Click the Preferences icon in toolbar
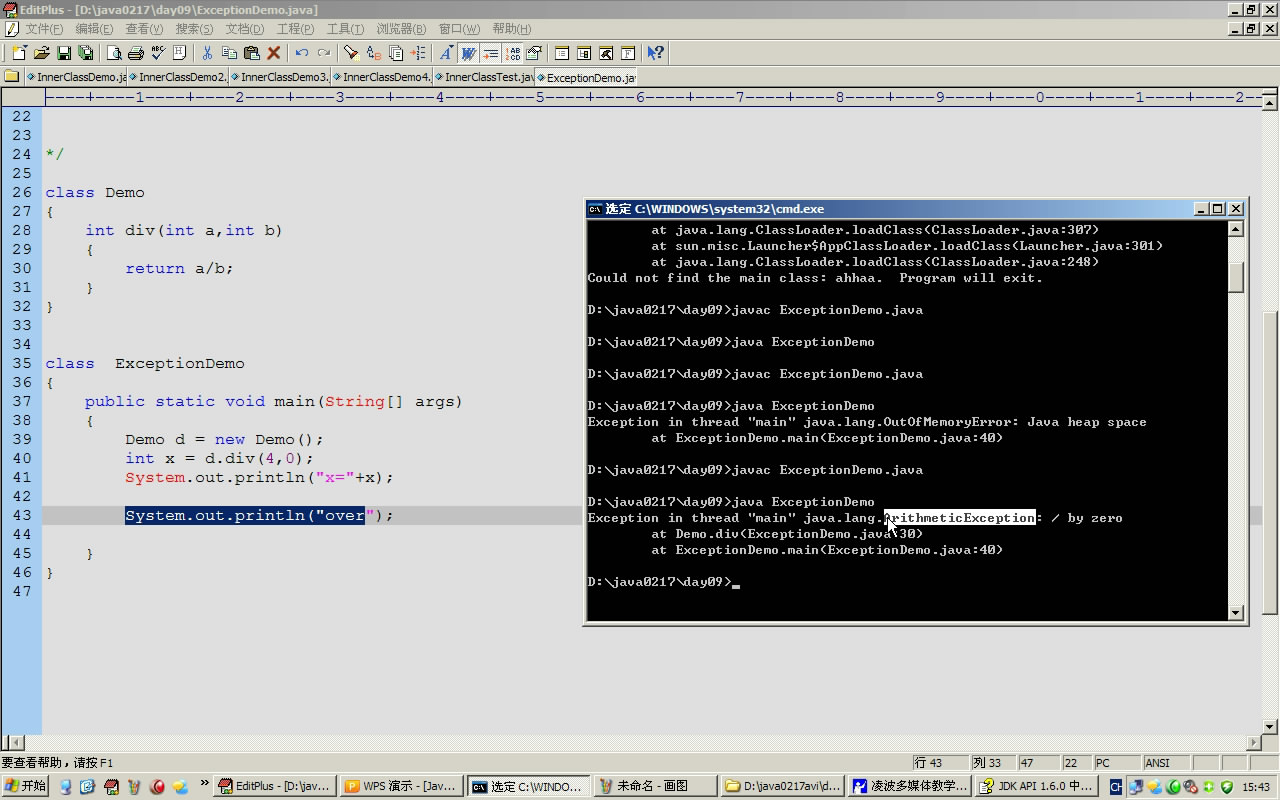Image resolution: width=1280 pixels, height=800 pixels. (534, 53)
